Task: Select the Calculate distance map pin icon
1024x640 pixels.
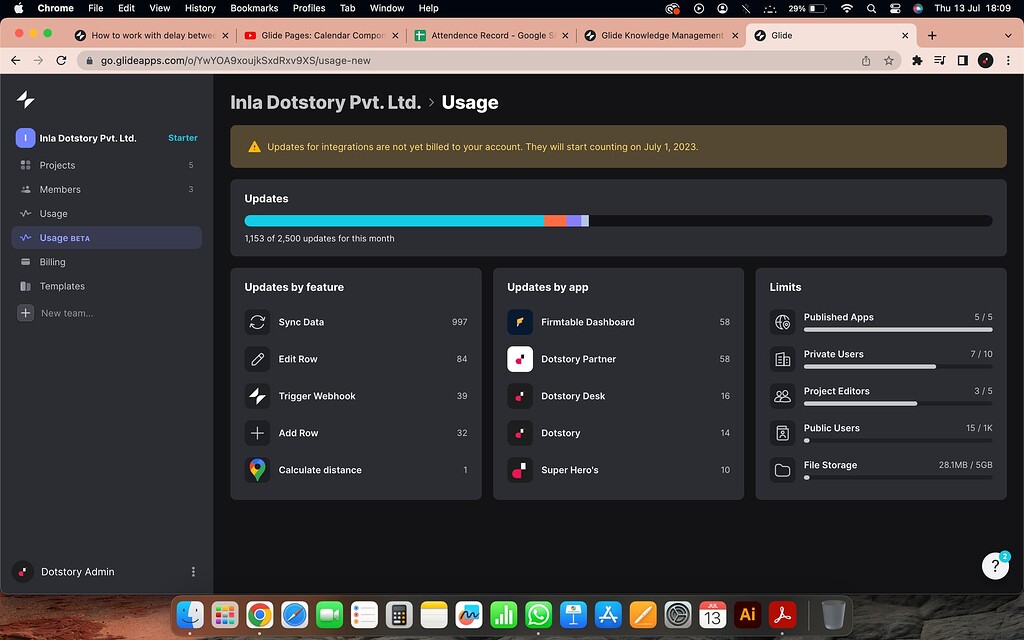Action: [x=259, y=469]
